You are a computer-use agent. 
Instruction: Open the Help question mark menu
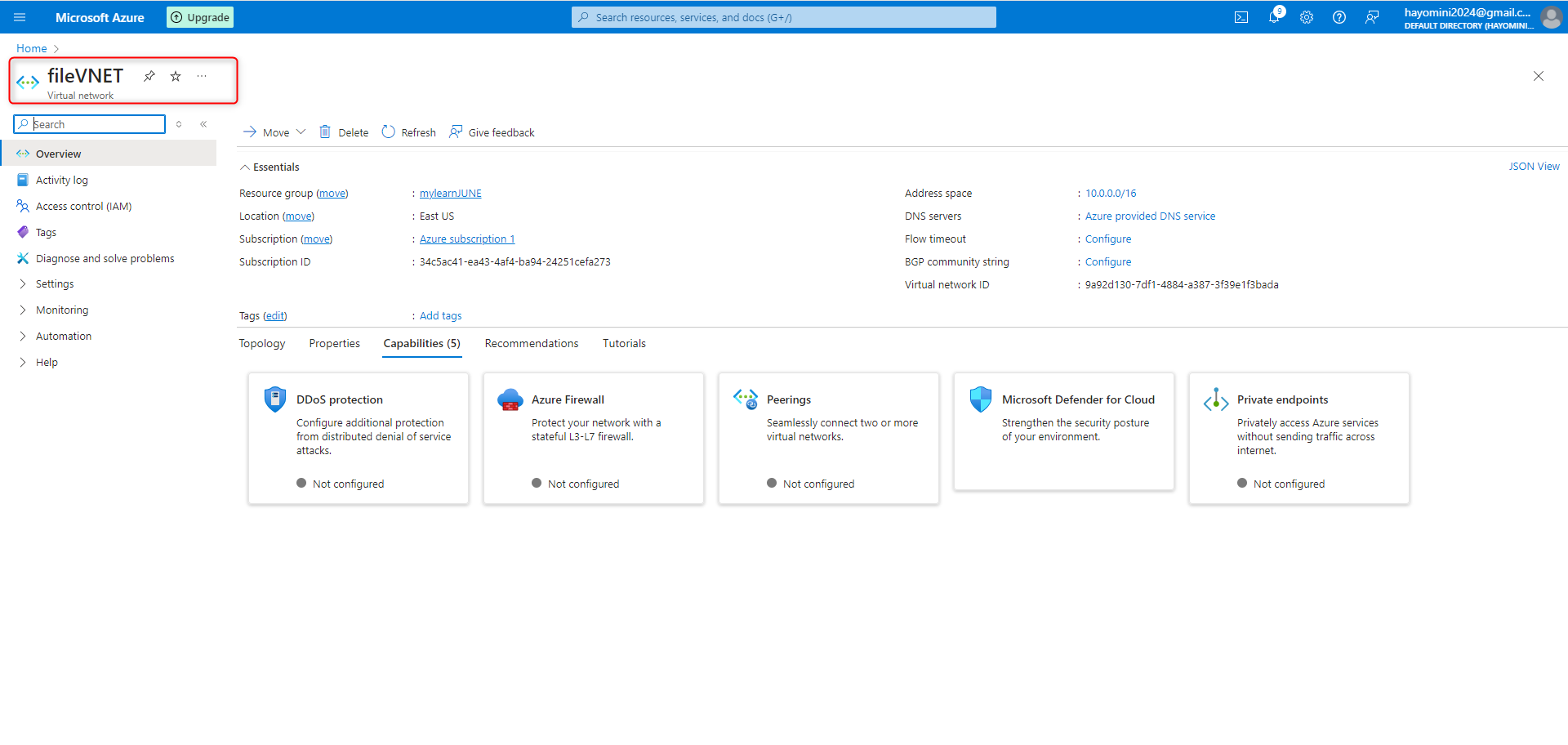pyautogui.click(x=1339, y=17)
